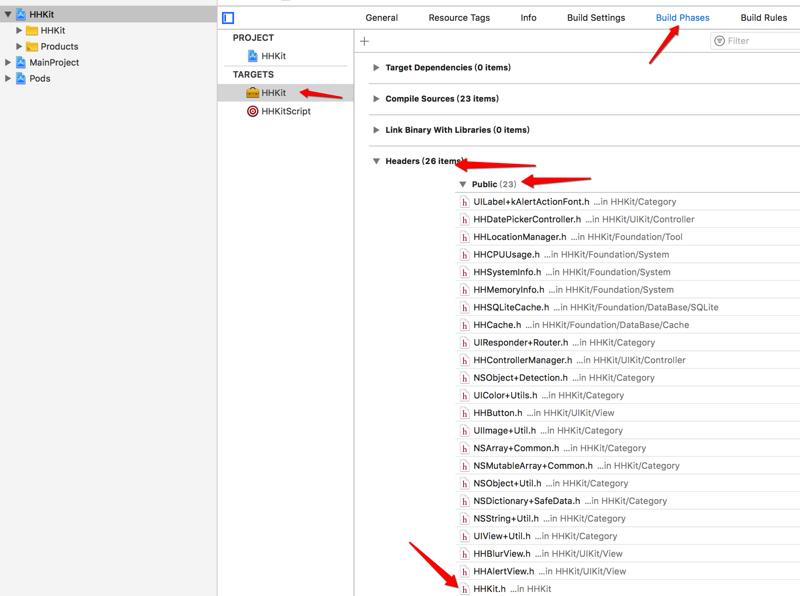
Task: Click header icon of HHControllerManager.h
Action: point(464,360)
